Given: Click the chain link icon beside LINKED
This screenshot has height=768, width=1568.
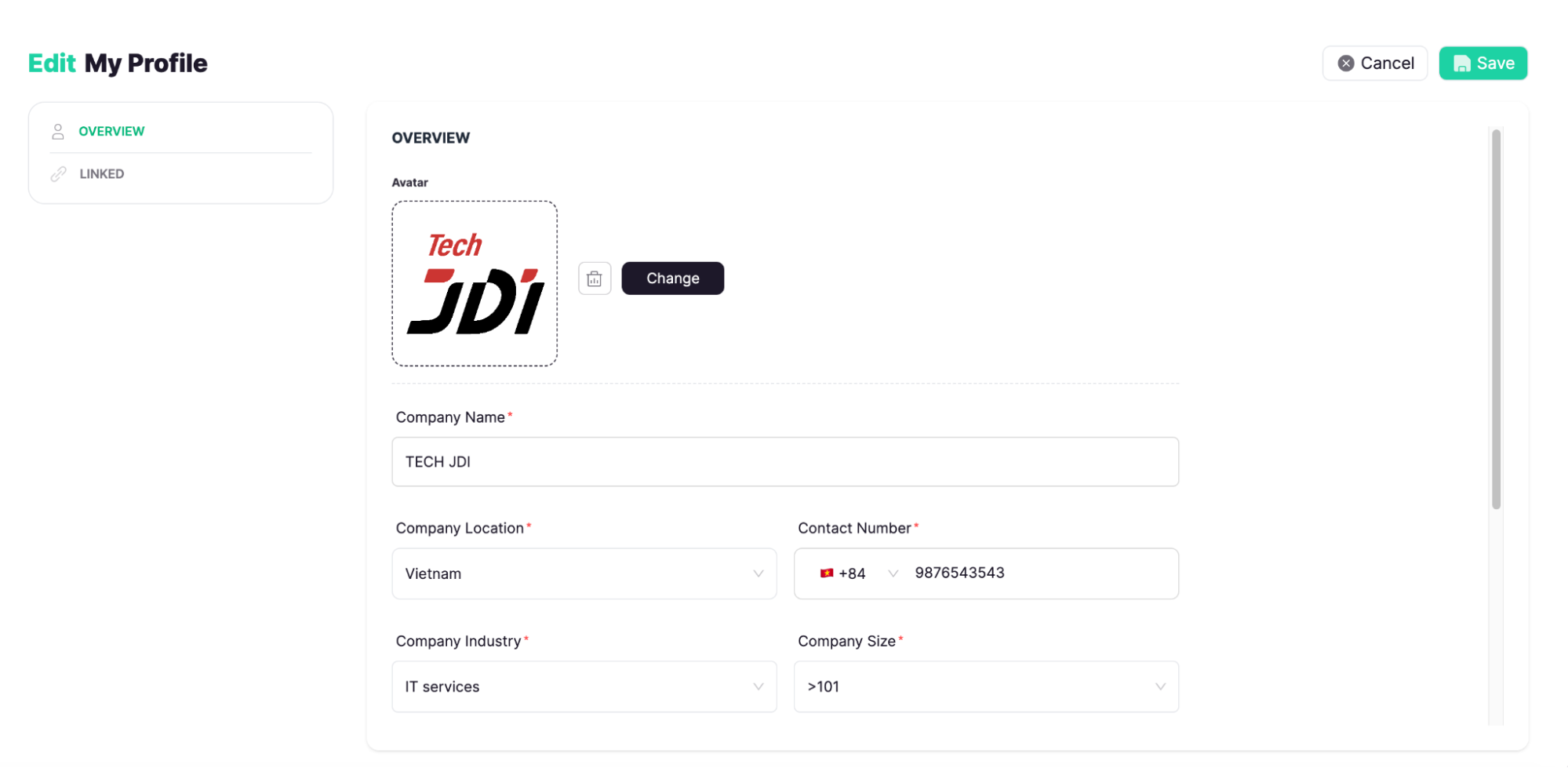Looking at the screenshot, I should click(x=57, y=173).
